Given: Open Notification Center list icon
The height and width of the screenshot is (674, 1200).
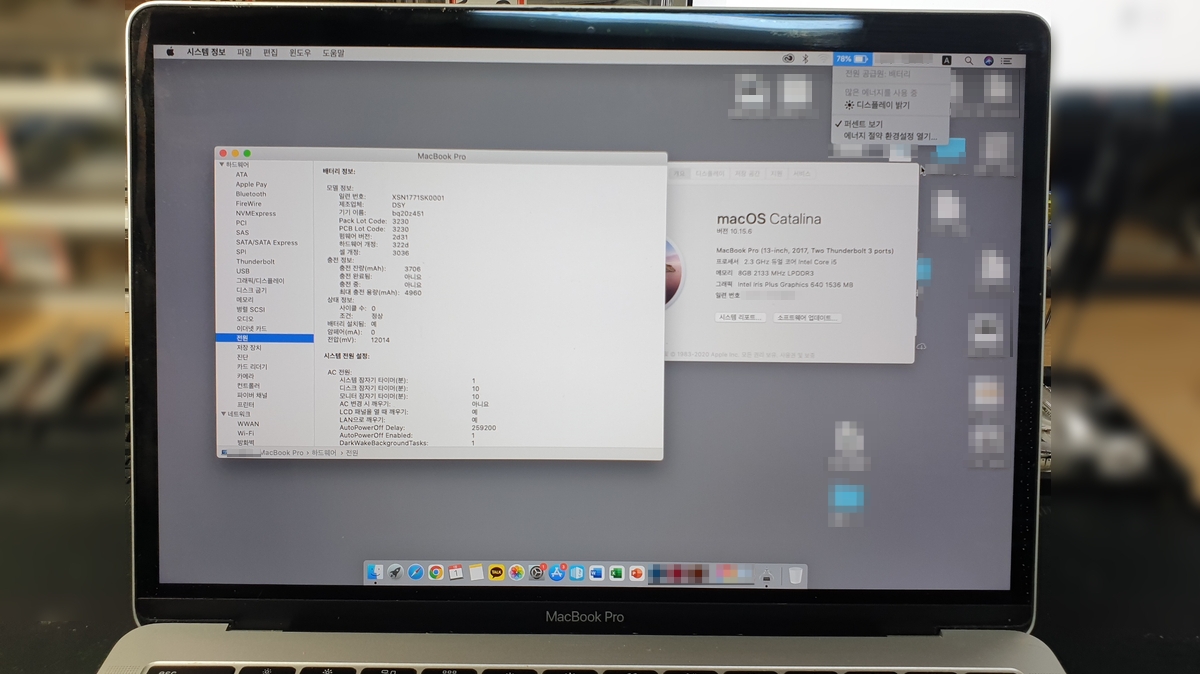Looking at the screenshot, I should point(1007,60).
